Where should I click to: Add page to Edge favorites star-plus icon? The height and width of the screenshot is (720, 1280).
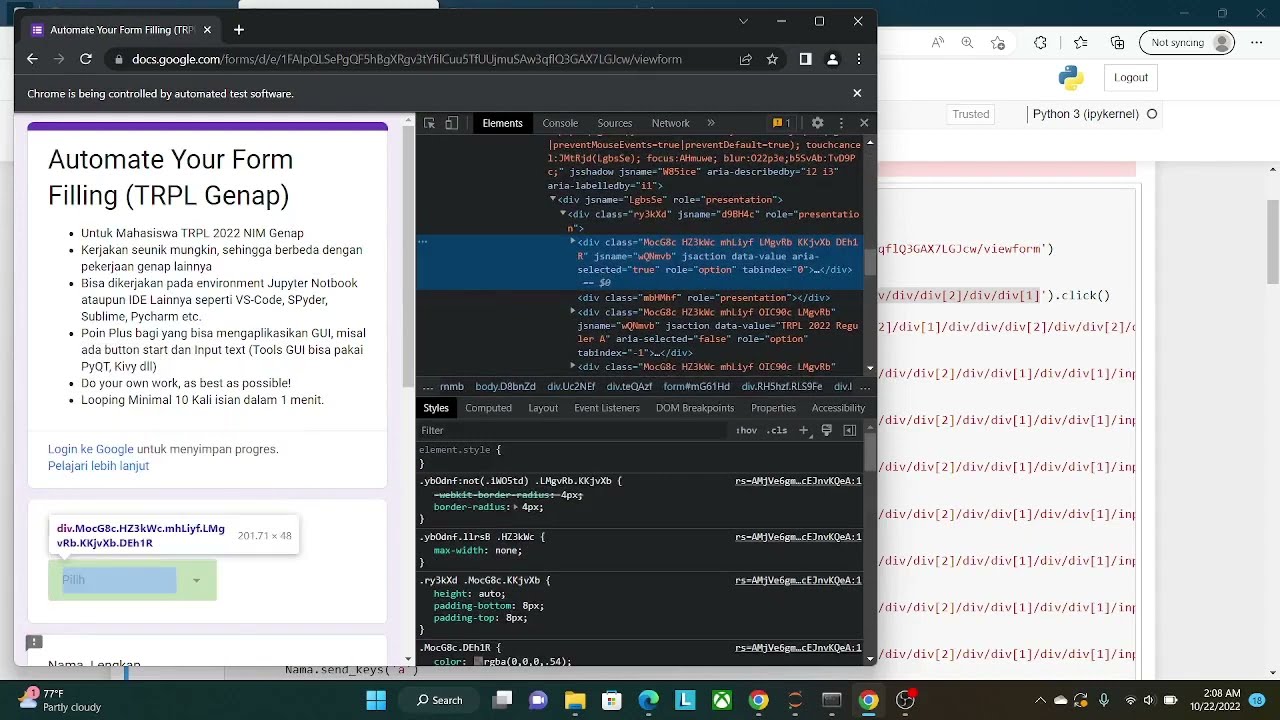(x=998, y=43)
